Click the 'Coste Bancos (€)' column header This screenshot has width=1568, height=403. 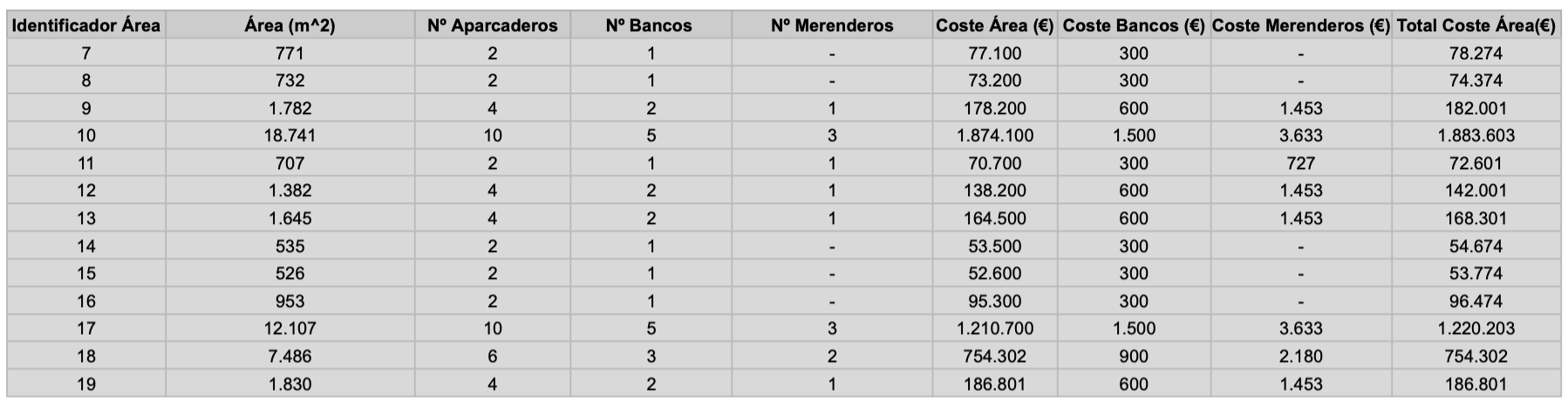click(1134, 25)
